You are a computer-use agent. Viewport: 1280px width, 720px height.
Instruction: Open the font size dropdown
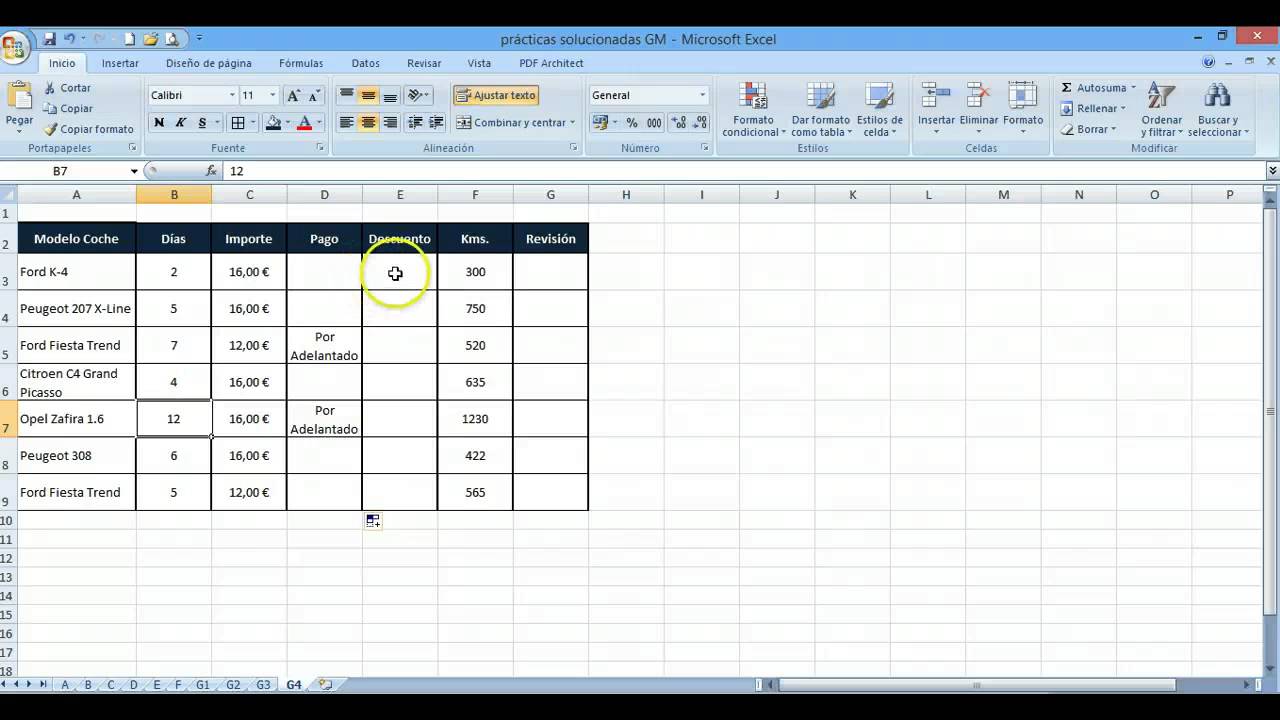click(x=272, y=96)
